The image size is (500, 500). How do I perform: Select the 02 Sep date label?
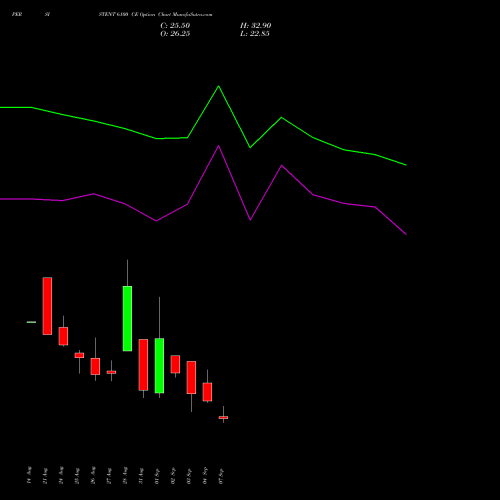tap(173, 476)
